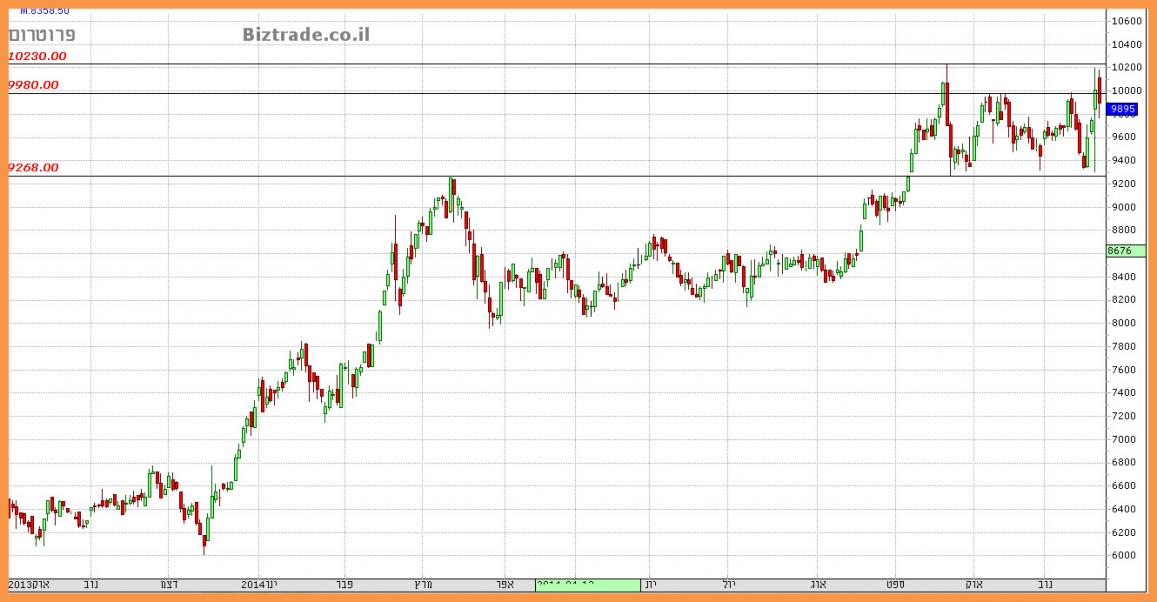Click the 8000 price axis label
1157x602 pixels.
[1126, 323]
